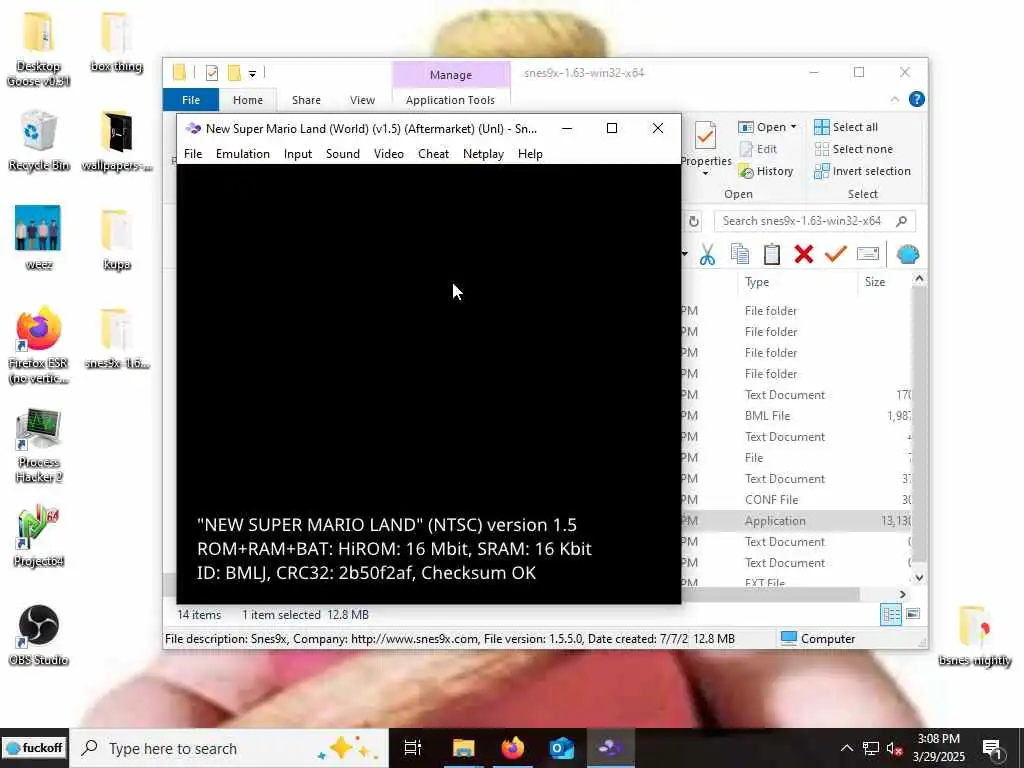Click the scissors Cut icon
The image size is (1024, 768).
707,254
